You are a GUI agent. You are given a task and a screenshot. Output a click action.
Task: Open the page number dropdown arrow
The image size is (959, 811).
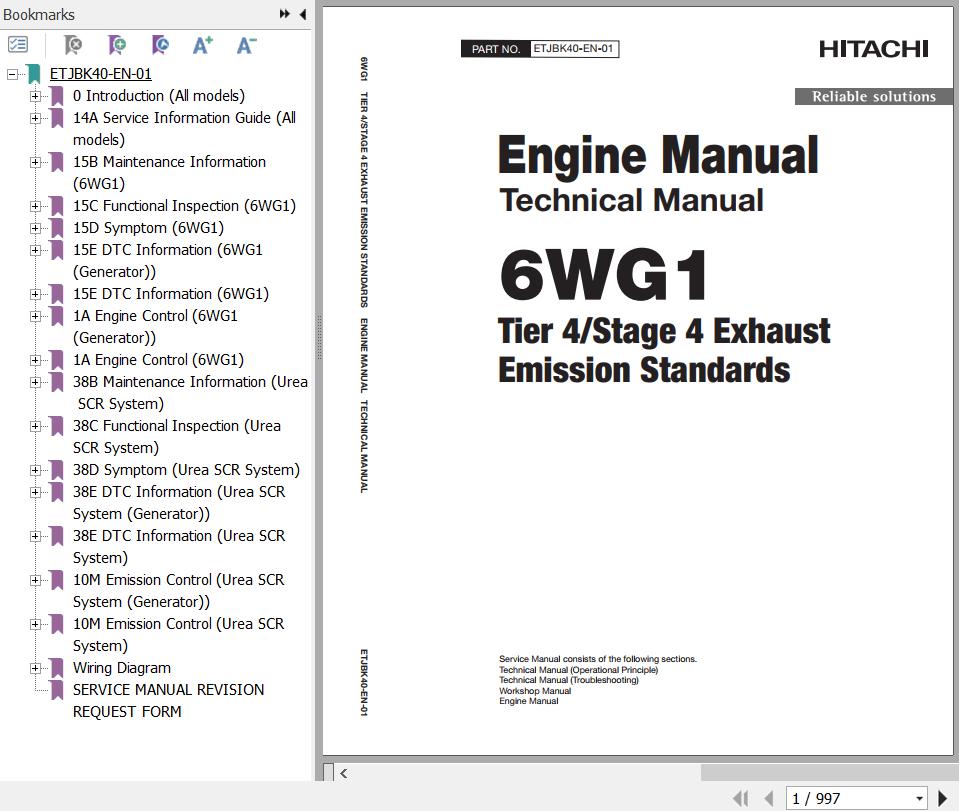coord(919,798)
